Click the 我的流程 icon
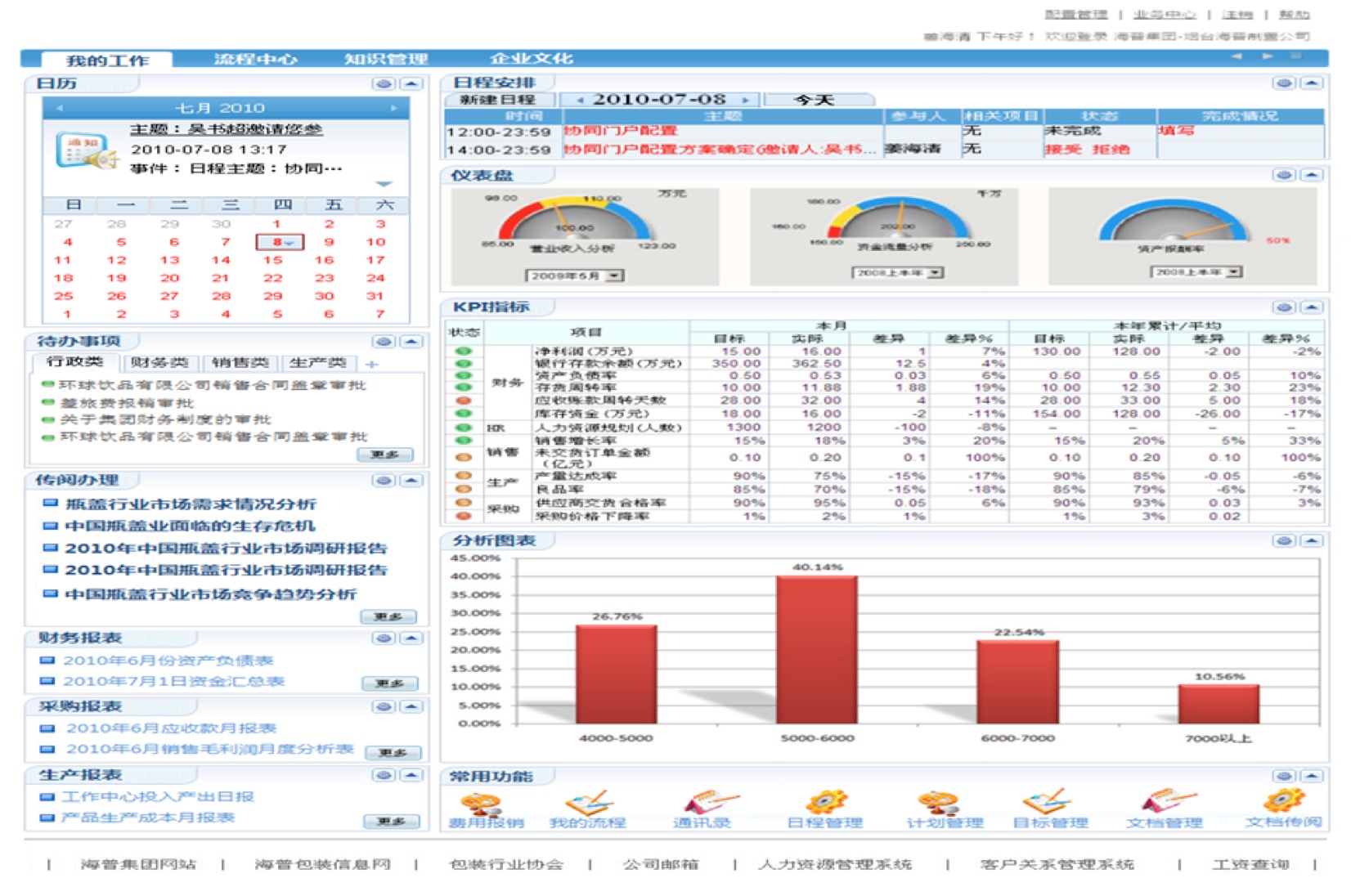 coord(588,804)
